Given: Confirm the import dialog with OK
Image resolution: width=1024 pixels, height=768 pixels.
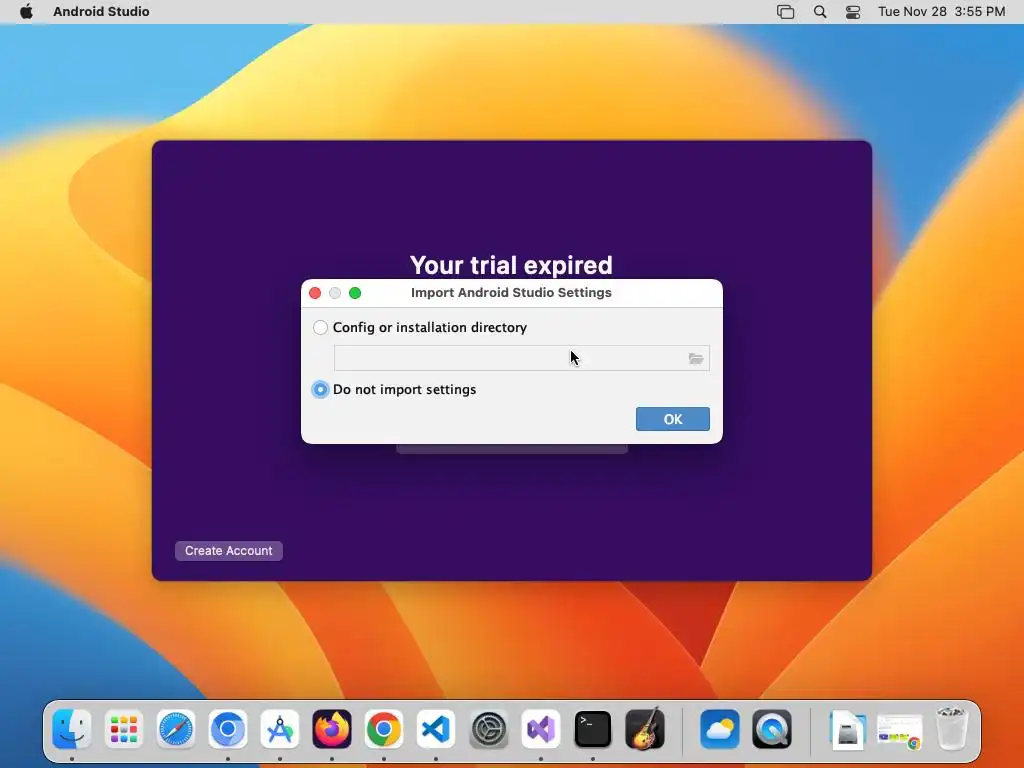Looking at the screenshot, I should (673, 419).
